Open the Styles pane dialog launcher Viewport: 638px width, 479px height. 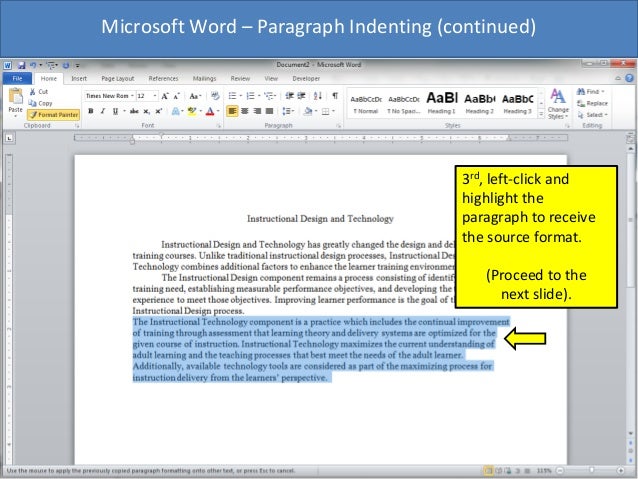coord(567,126)
